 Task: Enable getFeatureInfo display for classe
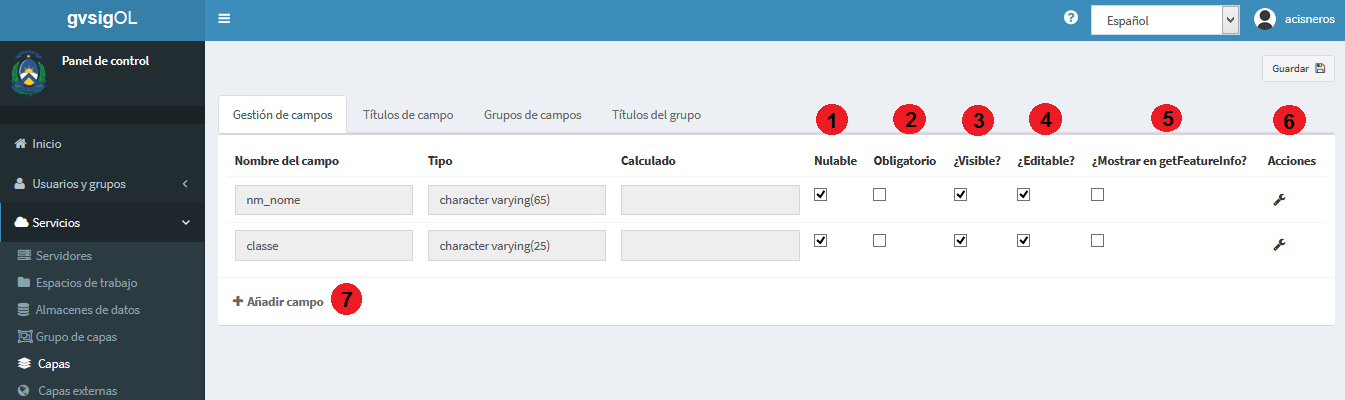pos(1098,240)
